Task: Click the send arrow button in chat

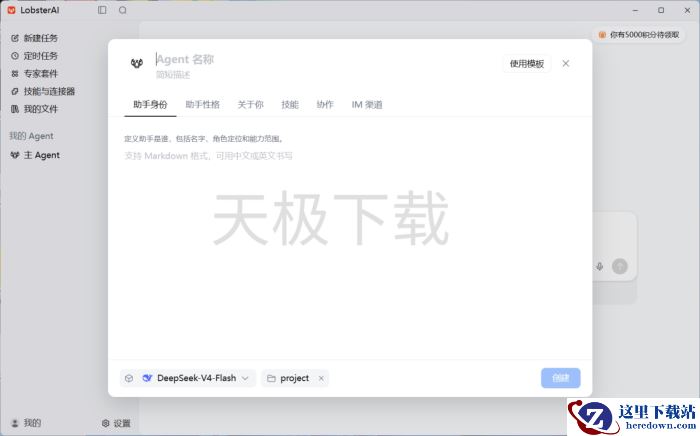Action: tap(620, 266)
